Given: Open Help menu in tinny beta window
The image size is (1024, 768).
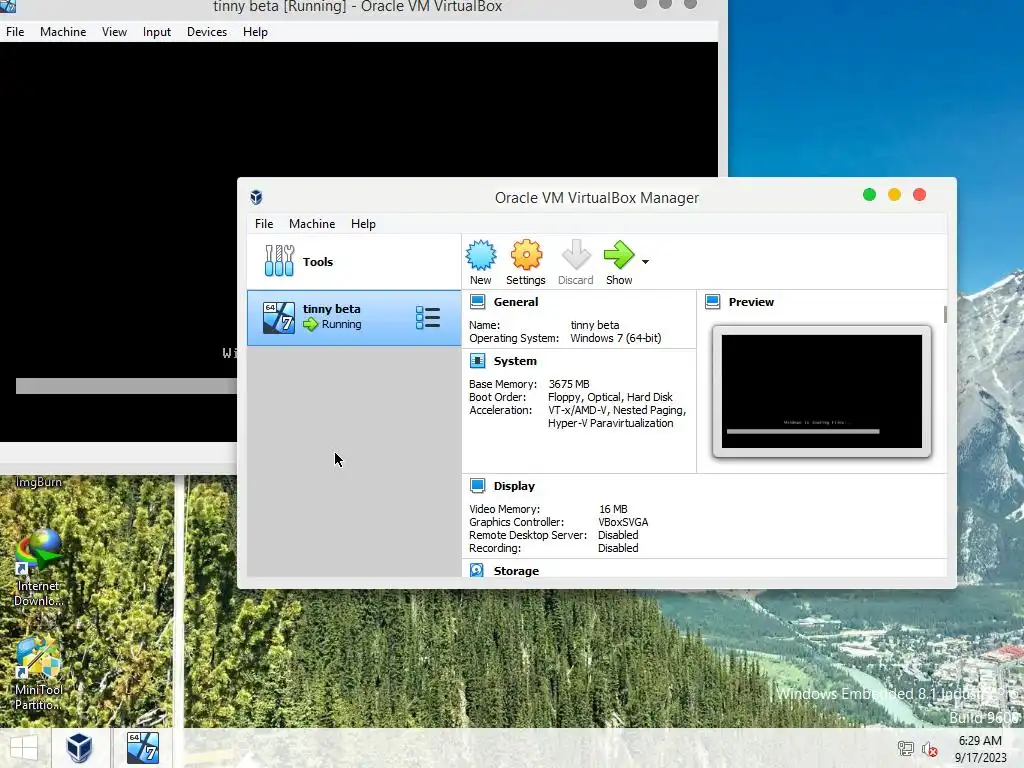Looking at the screenshot, I should point(255,32).
